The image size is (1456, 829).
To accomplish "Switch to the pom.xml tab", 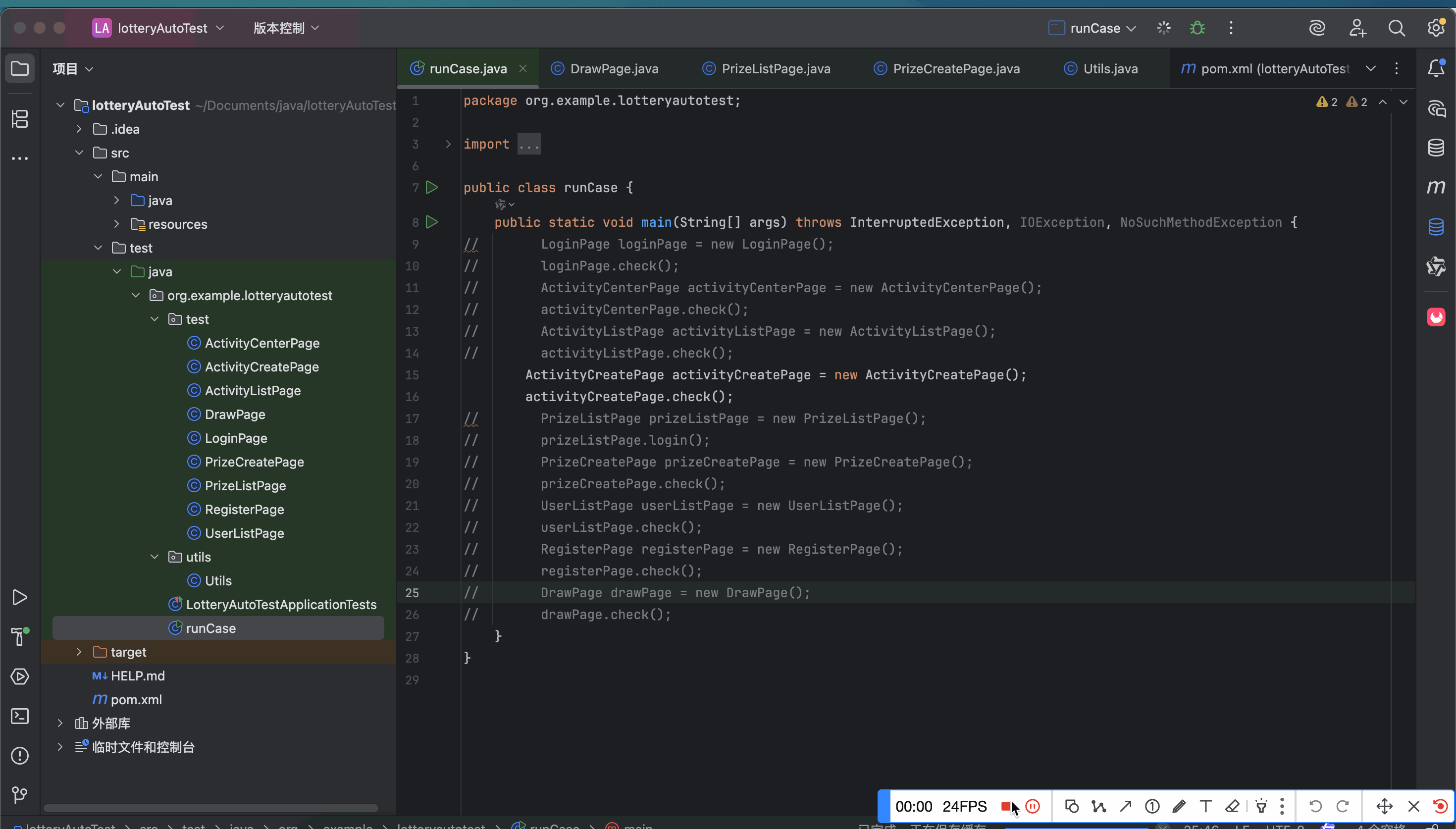I will coord(1265,69).
